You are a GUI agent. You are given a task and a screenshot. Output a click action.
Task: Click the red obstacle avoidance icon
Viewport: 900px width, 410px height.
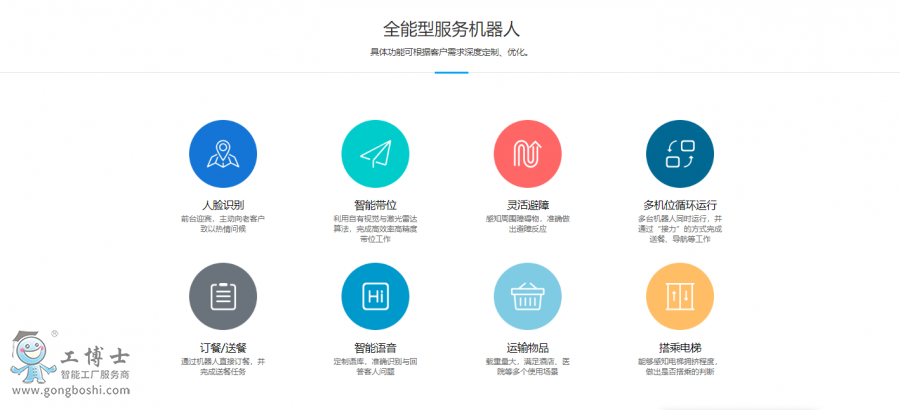click(527, 154)
